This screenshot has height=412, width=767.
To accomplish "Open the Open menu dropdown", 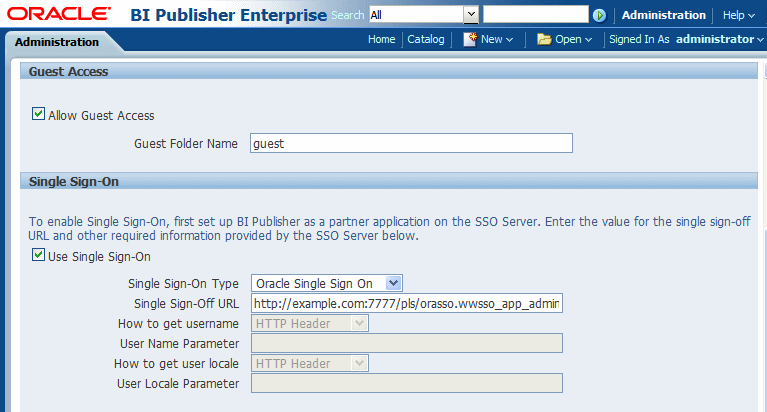I will (573, 39).
